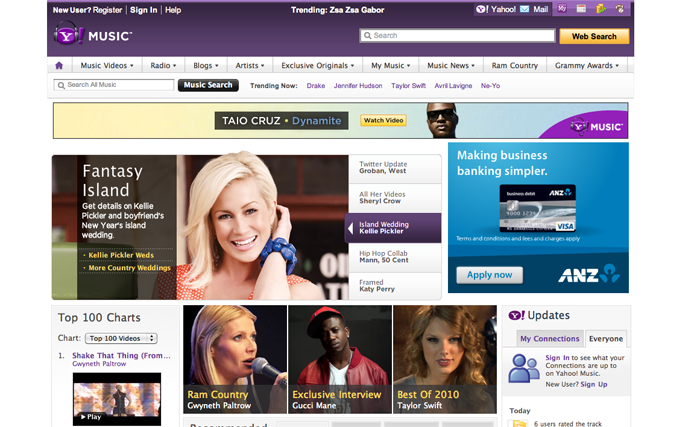Image resolution: width=700 pixels, height=427 pixels.
Task: Click the trending Ne-Yo link
Action: [490, 86]
